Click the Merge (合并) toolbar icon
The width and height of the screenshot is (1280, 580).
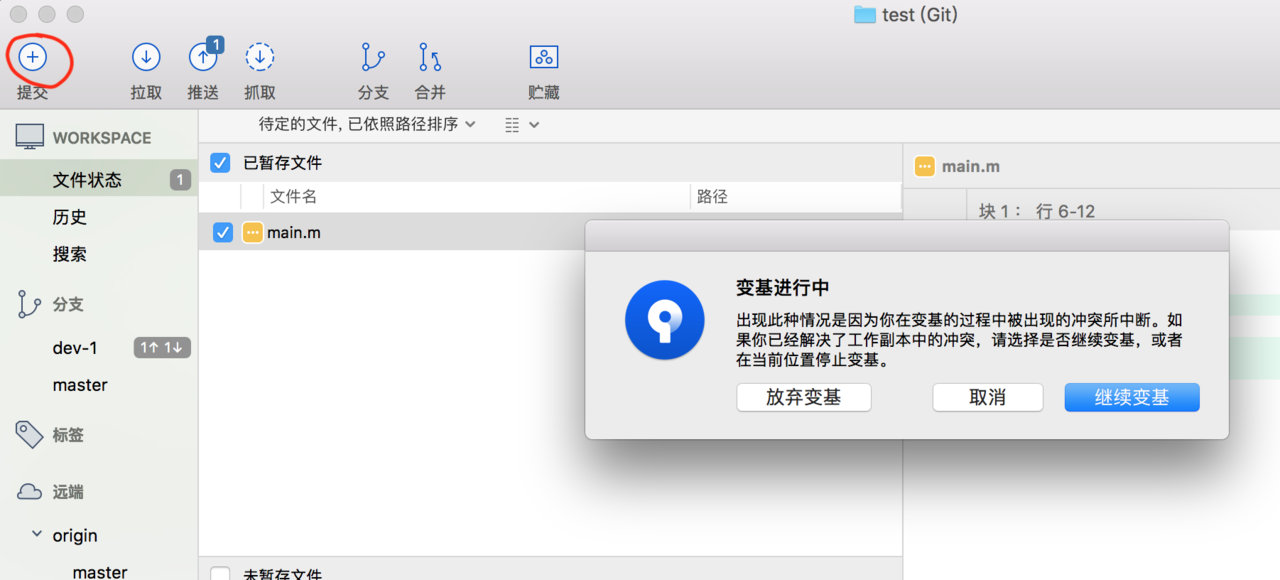pyautogui.click(x=430, y=58)
